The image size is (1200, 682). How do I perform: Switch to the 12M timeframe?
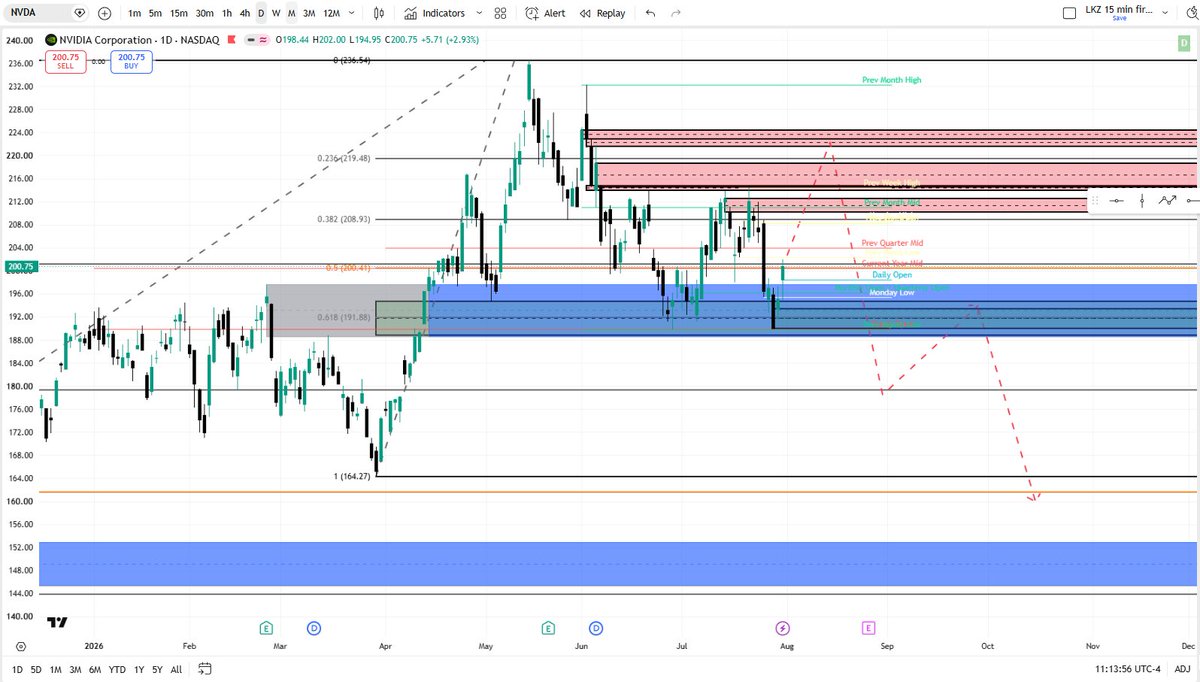[x=331, y=13]
